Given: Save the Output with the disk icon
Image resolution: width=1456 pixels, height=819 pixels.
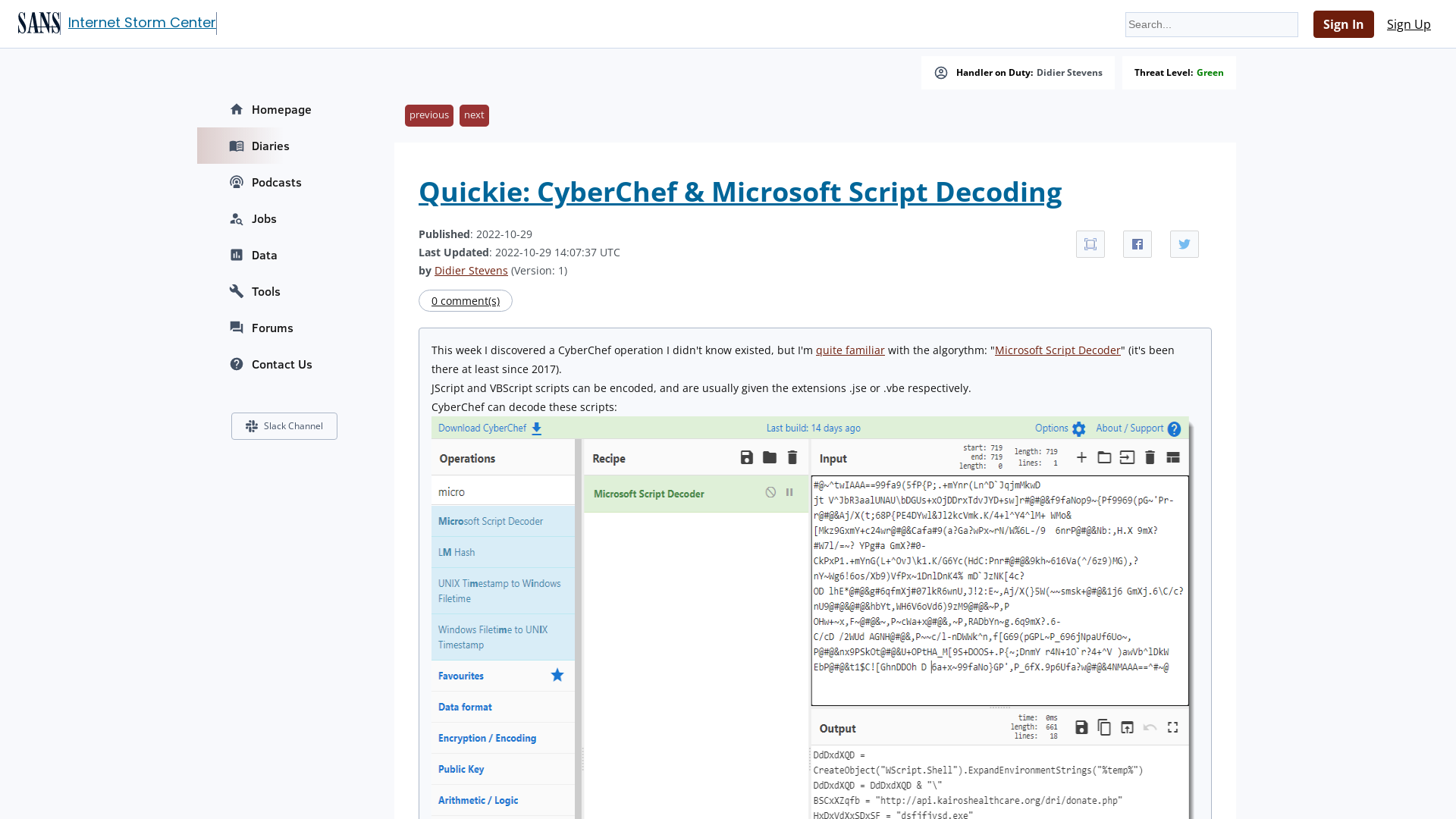Looking at the screenshot, I should [x=1081, y=726].
